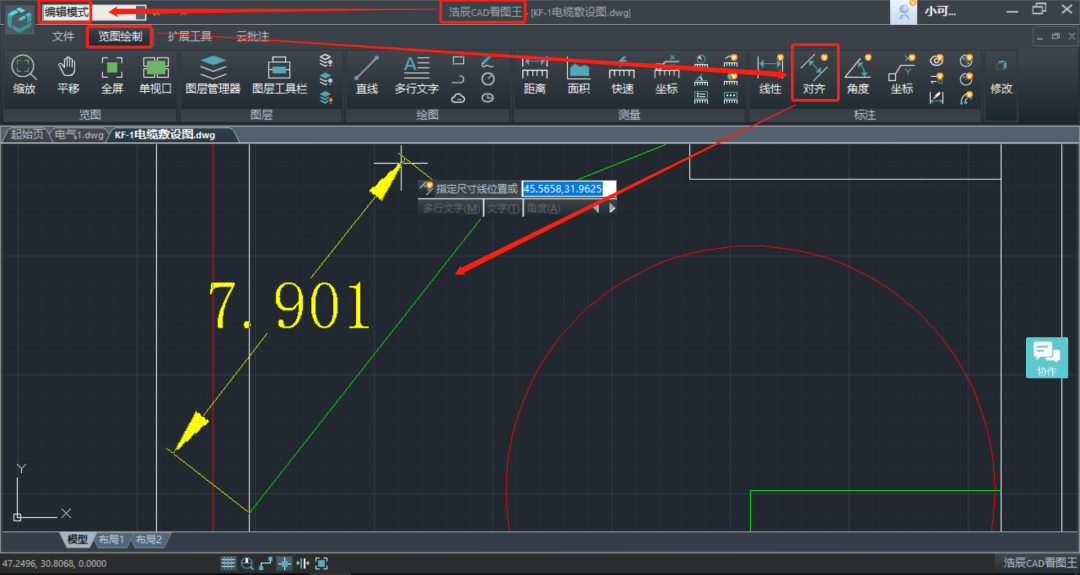Open the 编辑模式 mode dropdown
1080x575 pixels.
click(x=94, y=12)
